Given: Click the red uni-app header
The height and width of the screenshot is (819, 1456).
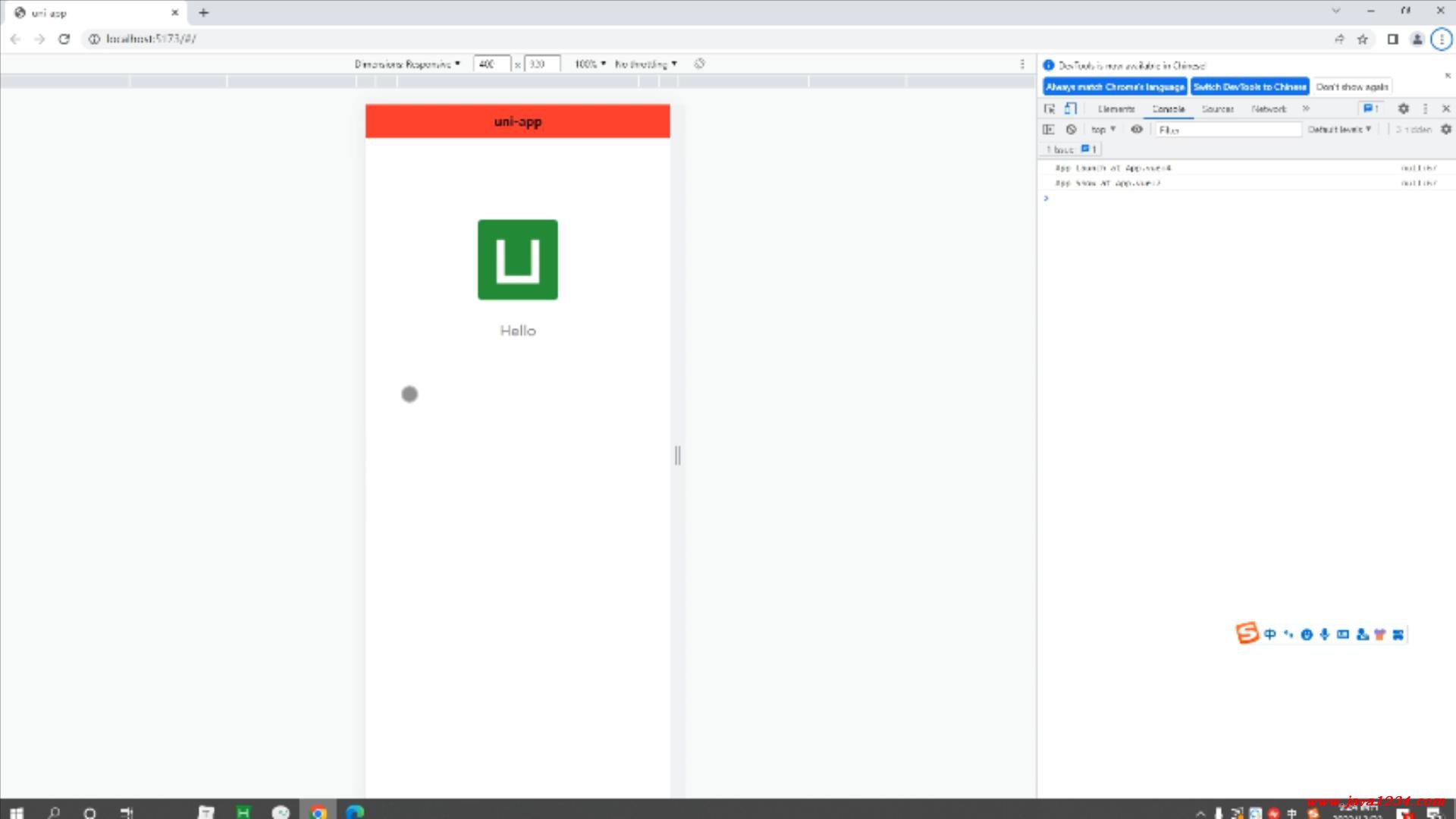Looking at the screenshot, I should 518,121.
